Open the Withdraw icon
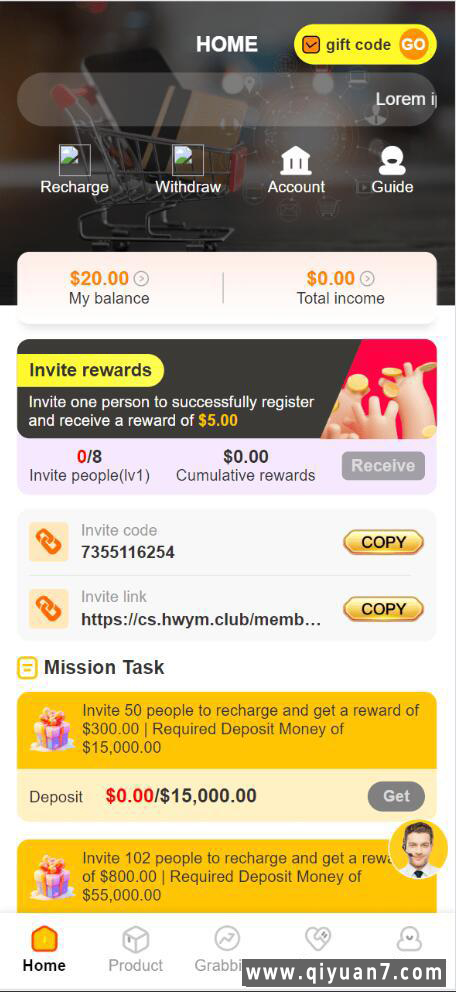Screen dimensions: 456x992 coord(188,160)
